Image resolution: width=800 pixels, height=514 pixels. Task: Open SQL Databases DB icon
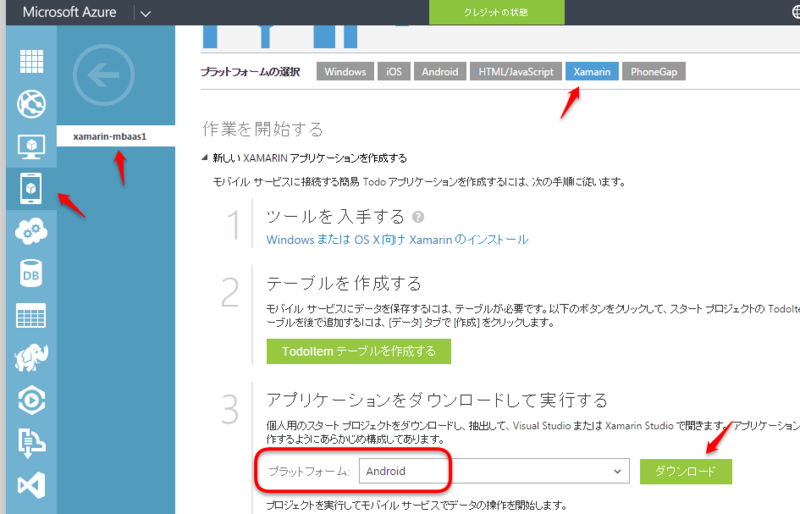click(x=31, y=274)
